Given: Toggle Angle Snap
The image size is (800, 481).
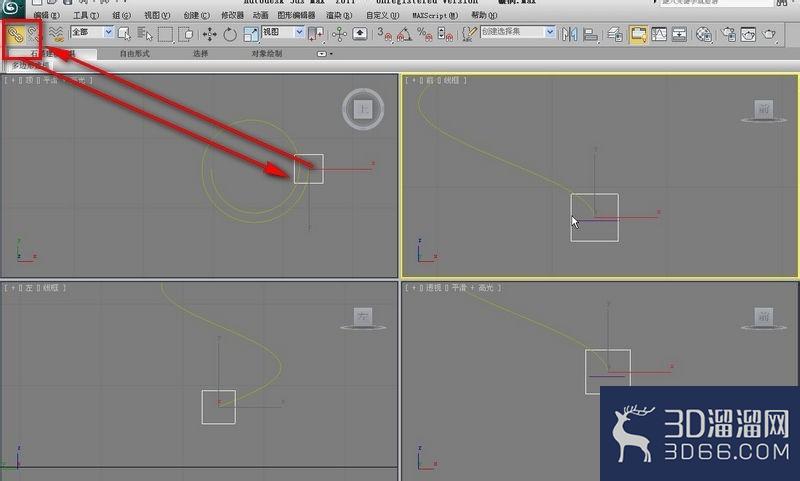Looking at the screenshot, I should [405, 35].
